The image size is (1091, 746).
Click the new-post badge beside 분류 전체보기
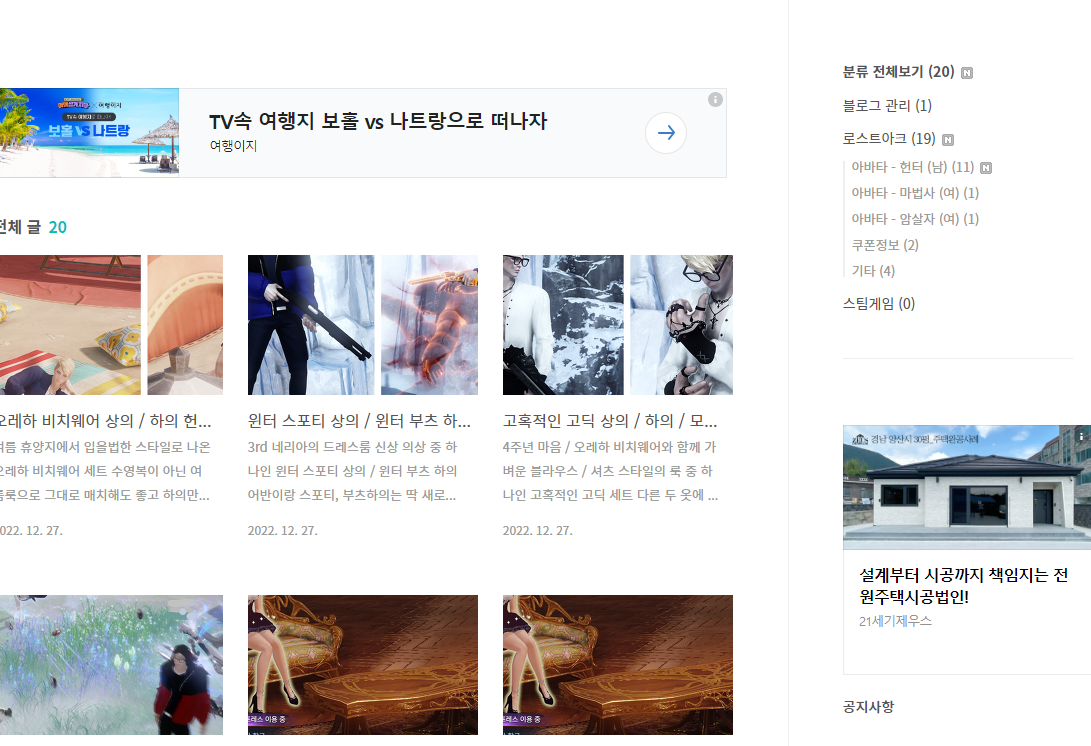pos(966,73)
